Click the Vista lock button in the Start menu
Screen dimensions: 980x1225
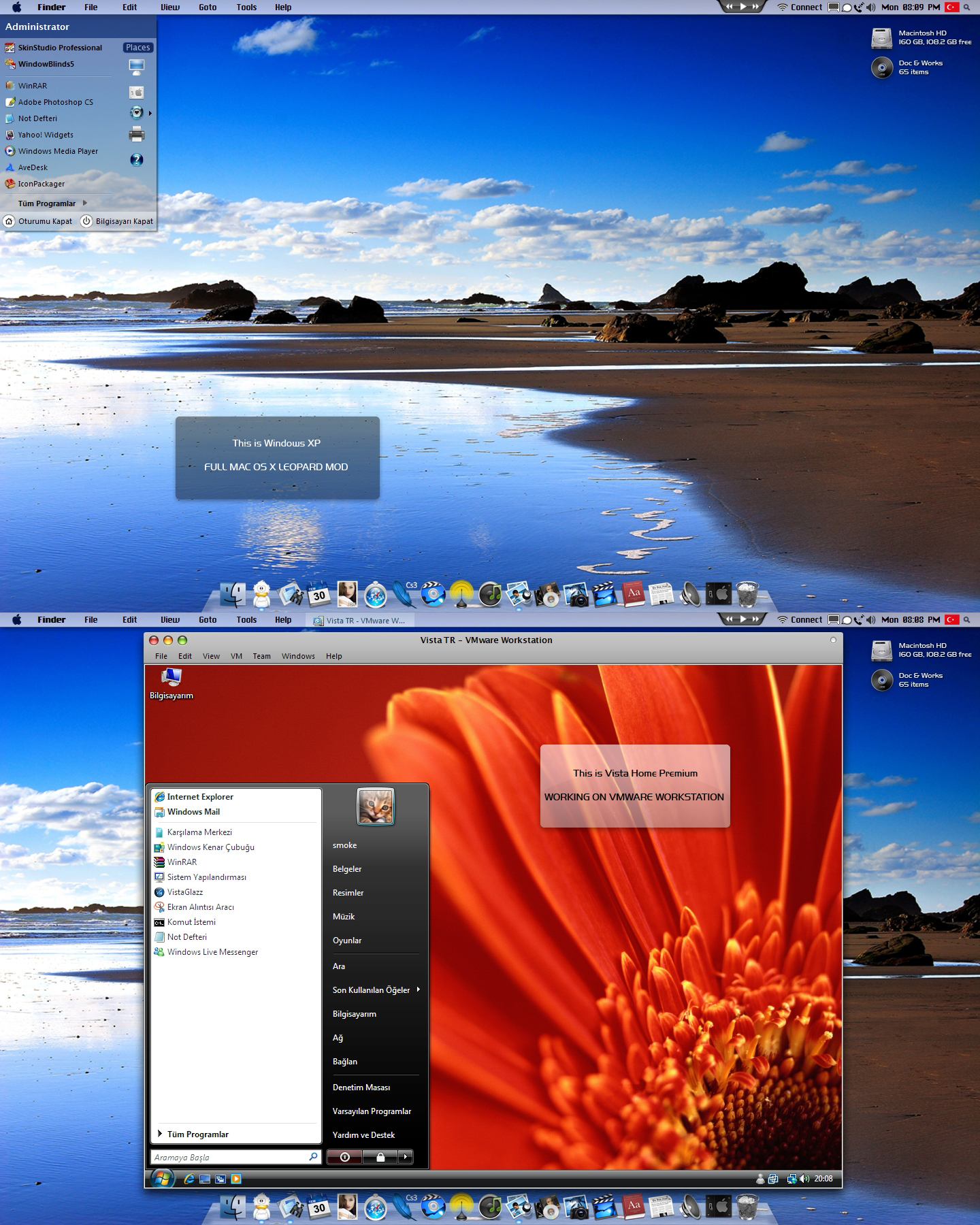(380, 1157)
